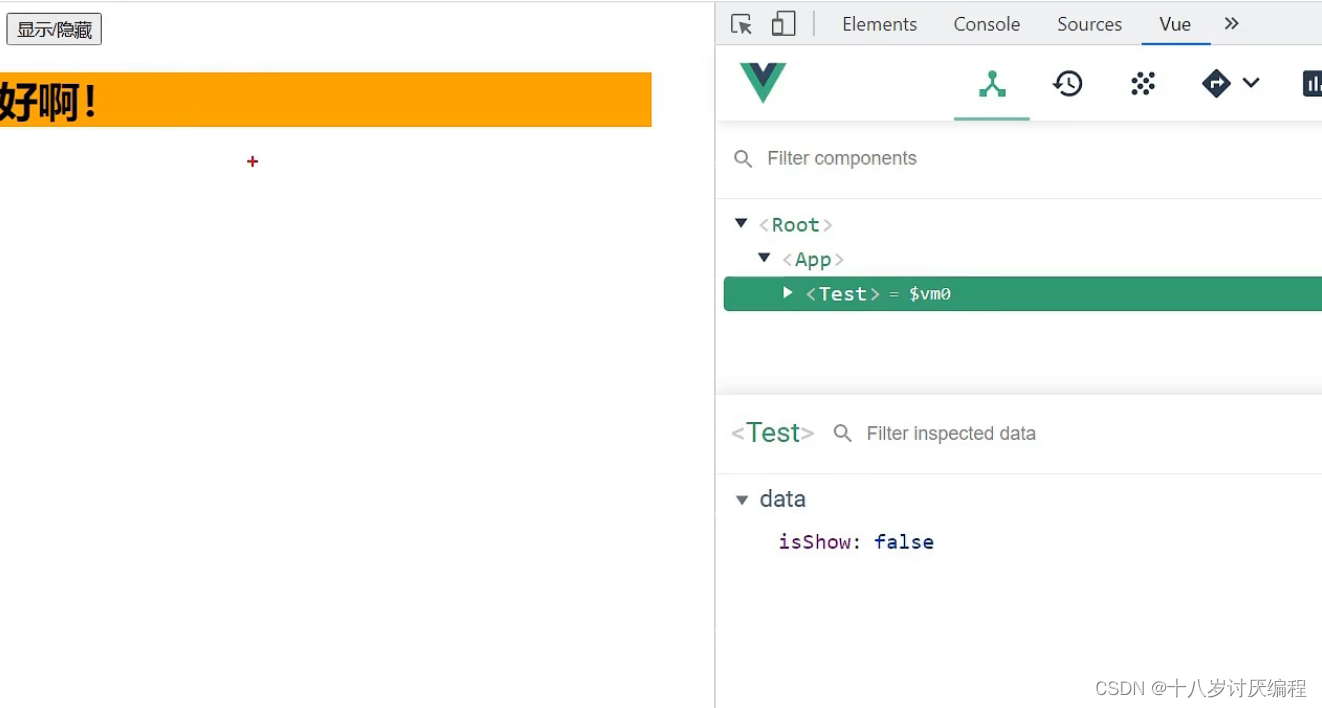Click the data section label
Image resolution: width=1322 pixels, height=708 pixels.
782,499
